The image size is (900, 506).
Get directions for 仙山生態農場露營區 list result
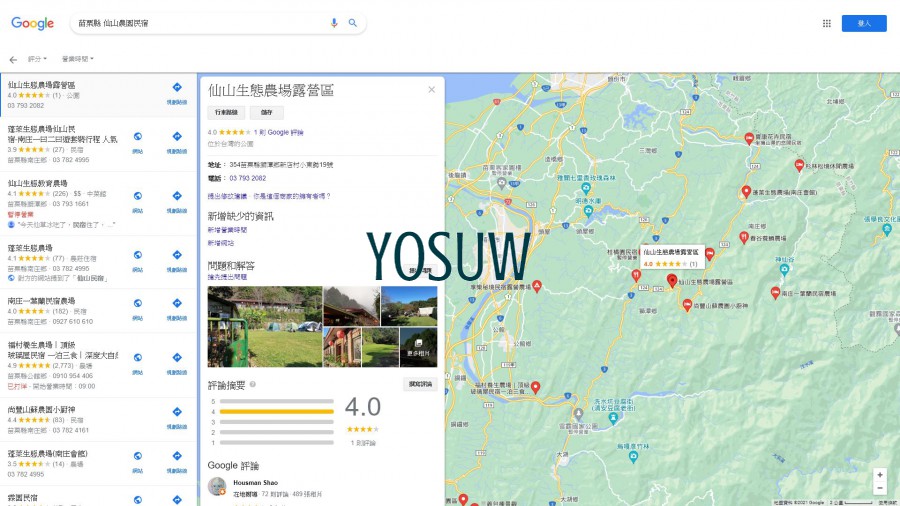[x=177, y=92]
